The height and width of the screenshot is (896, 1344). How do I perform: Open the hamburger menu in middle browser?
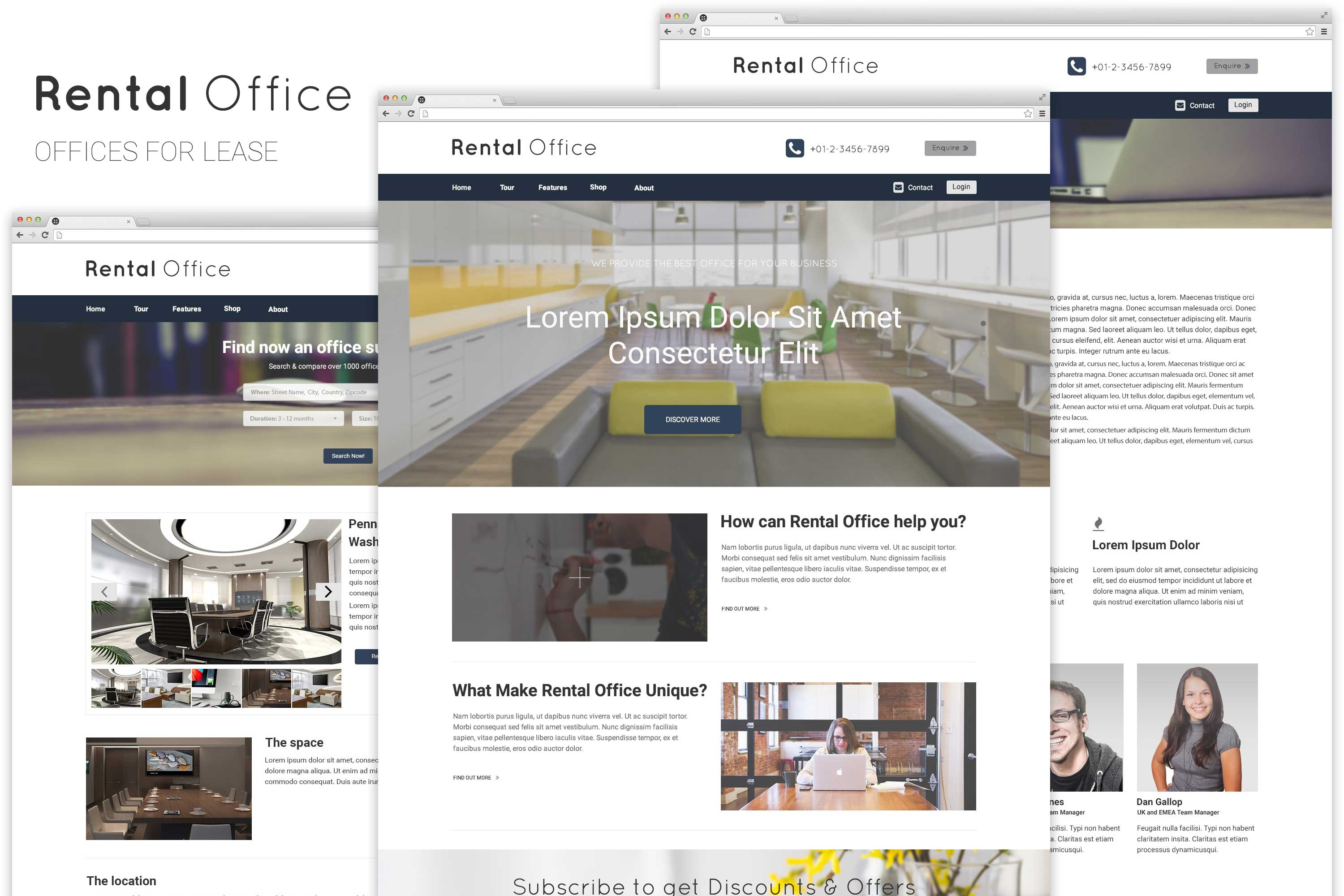(1042, 114)
